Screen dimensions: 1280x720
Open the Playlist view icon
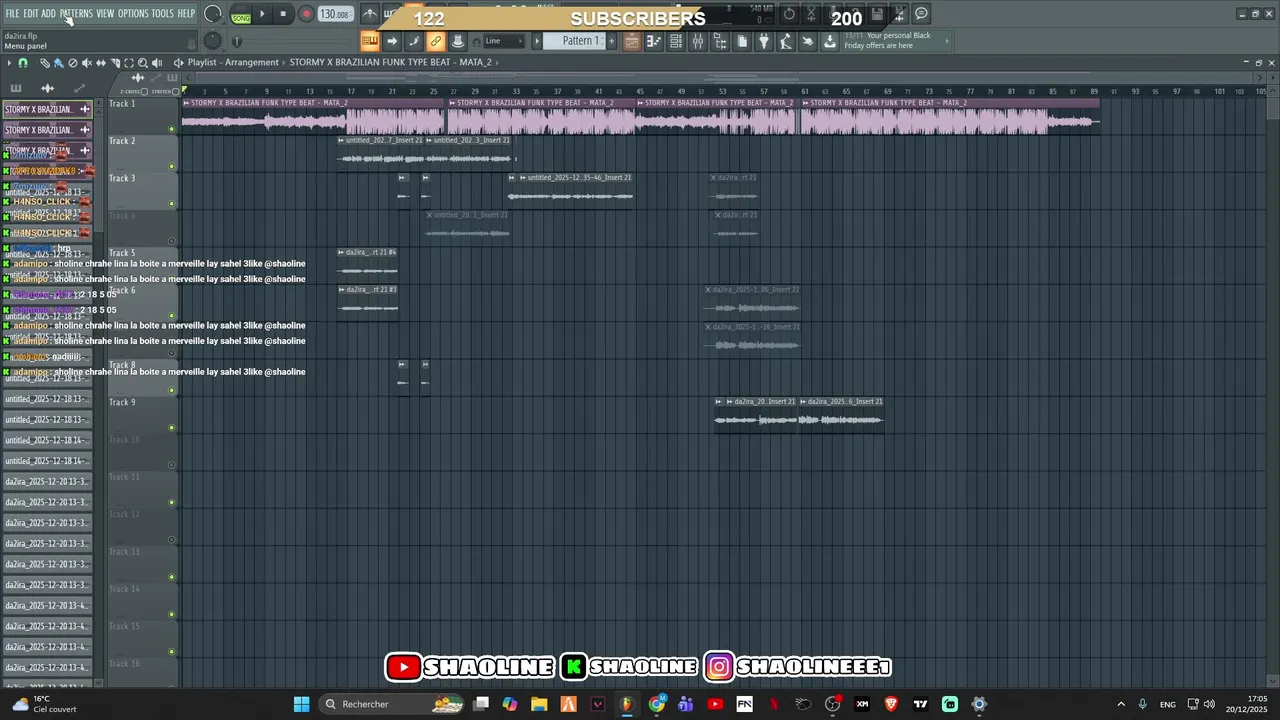tap(632, 41)
